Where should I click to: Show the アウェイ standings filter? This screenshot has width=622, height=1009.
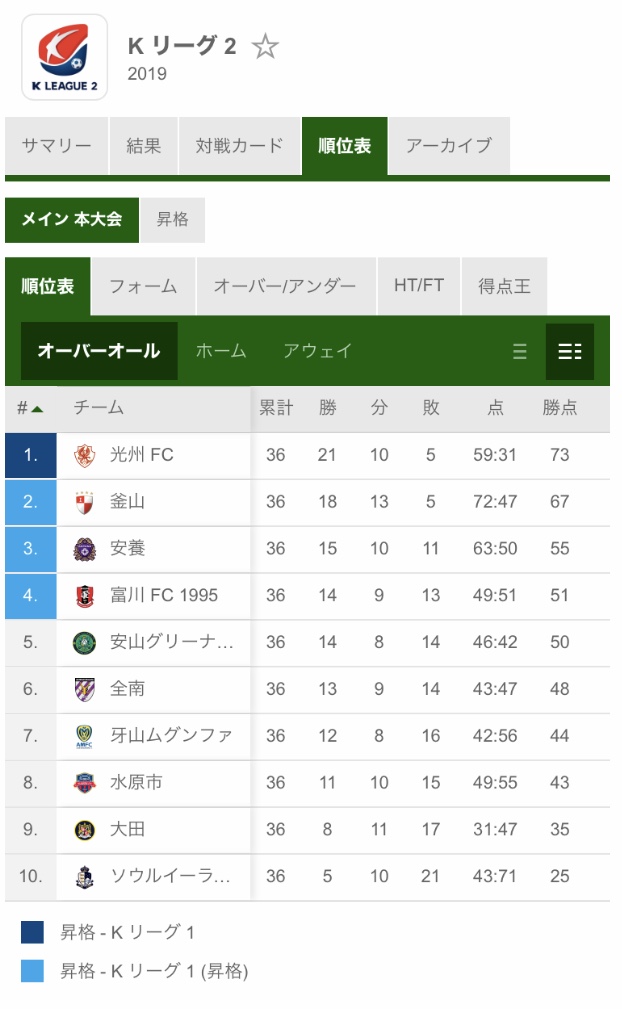pos(318,351)
